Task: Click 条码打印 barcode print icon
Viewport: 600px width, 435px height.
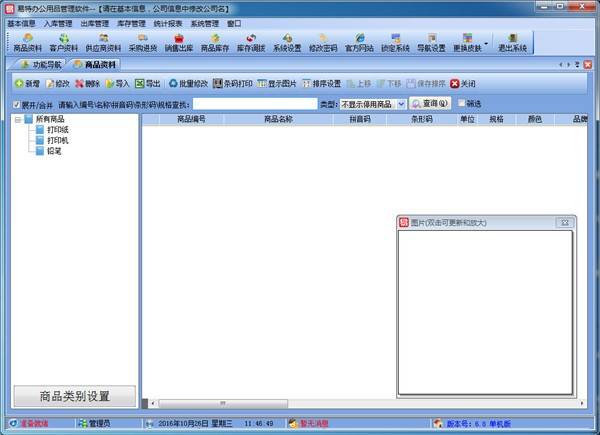Action: coord(231,83)
